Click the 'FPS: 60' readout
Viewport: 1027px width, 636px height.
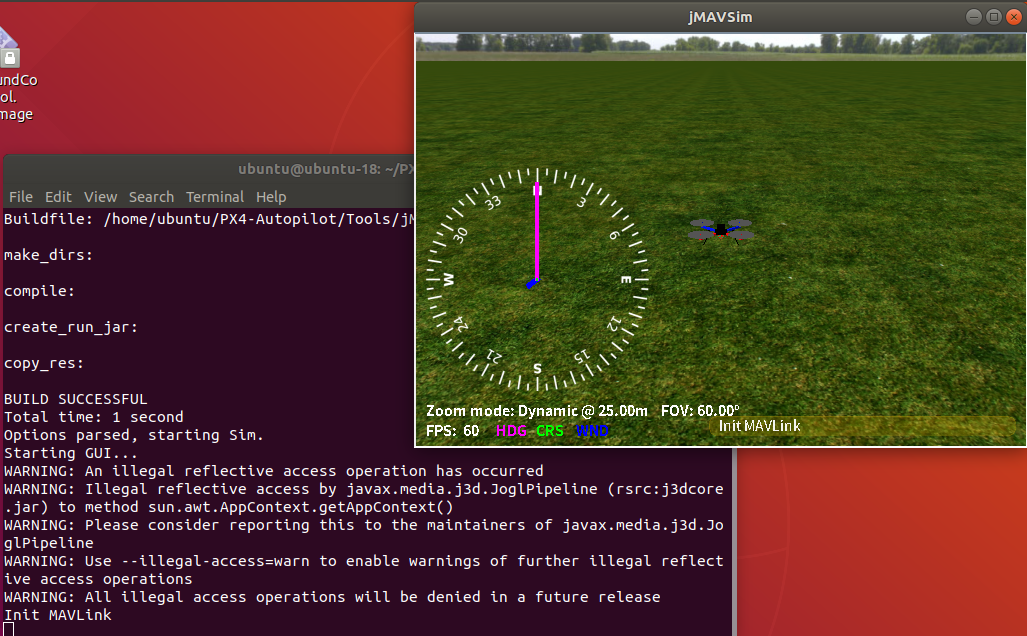coord(453,431)
